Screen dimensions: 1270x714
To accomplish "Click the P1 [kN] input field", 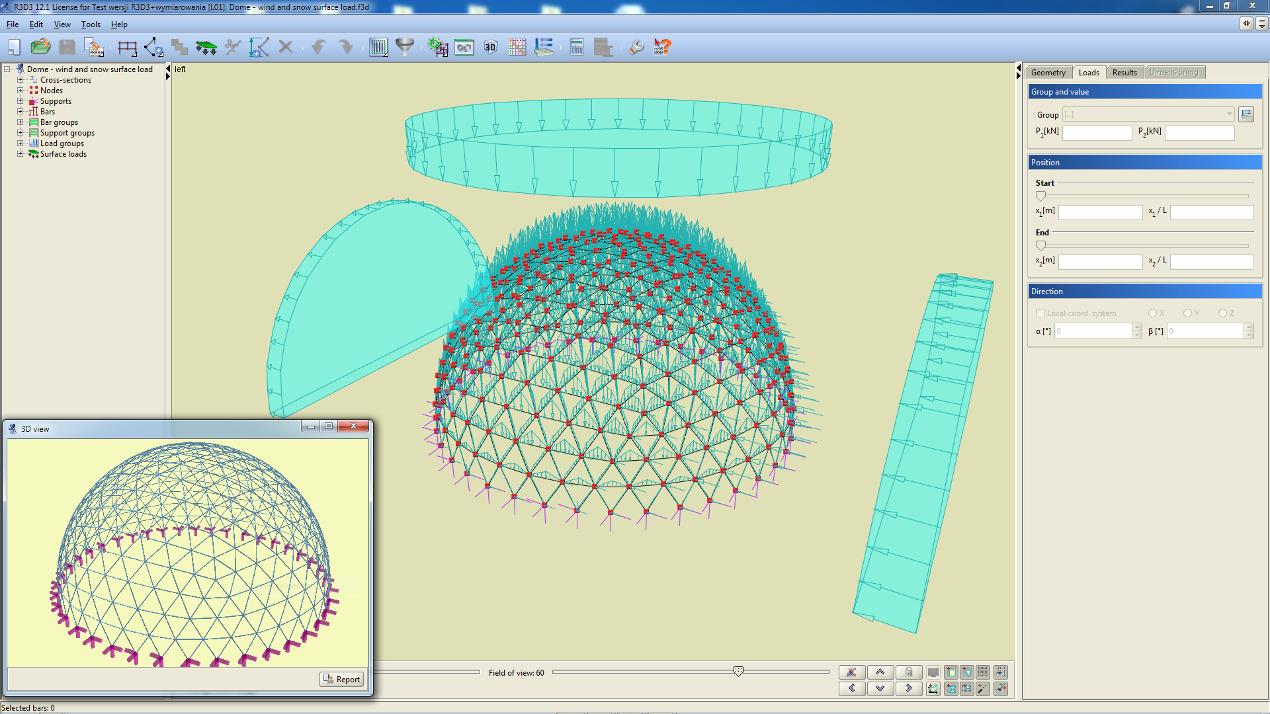I will [x=1097, y=133].
